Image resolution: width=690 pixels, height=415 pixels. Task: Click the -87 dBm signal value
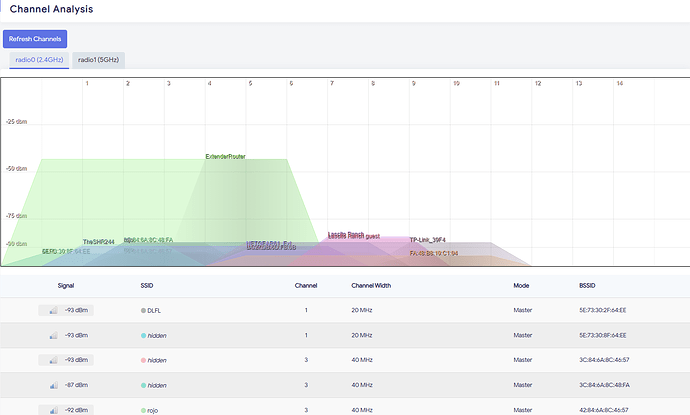coord(77,385)
